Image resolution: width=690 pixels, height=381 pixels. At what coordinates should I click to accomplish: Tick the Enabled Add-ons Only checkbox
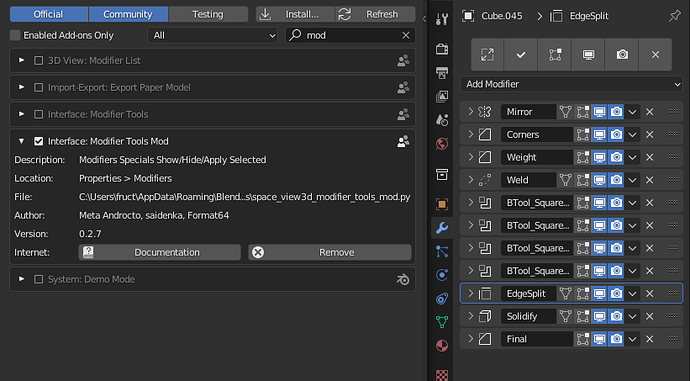click(15, 35)
